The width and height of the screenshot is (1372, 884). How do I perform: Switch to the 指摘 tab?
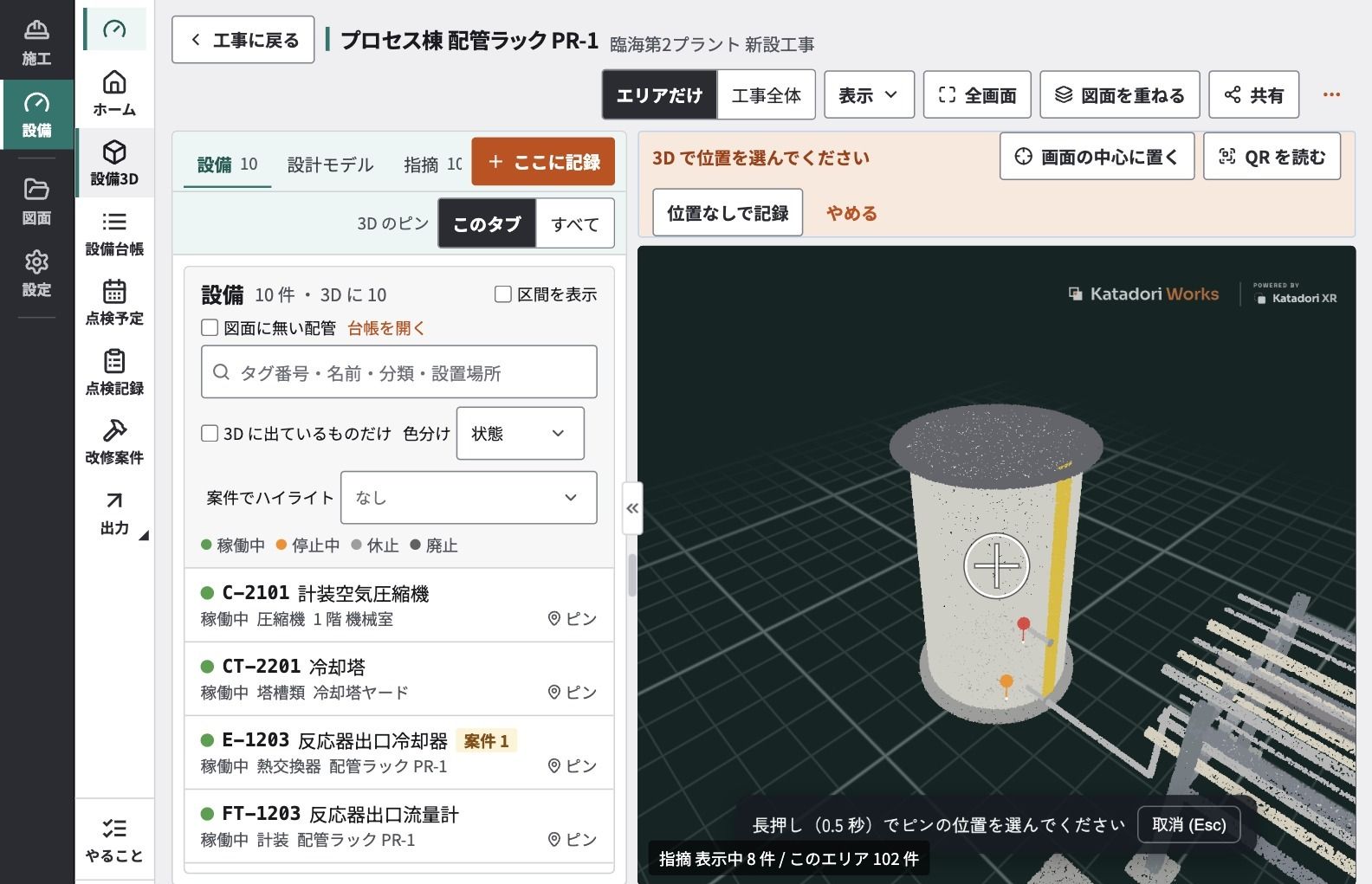(433, 165)
